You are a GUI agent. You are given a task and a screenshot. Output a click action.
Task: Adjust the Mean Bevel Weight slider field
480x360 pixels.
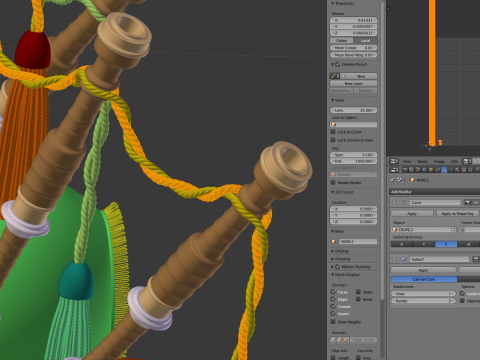pyautogui.click(x=354, y=55)
